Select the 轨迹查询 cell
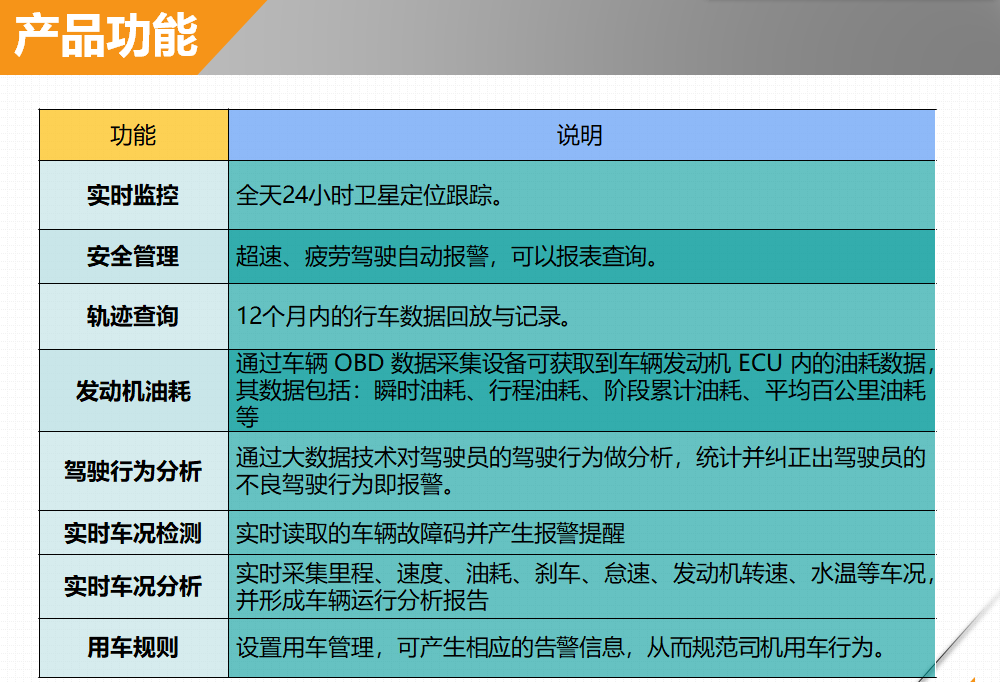 pyautogui.click(x=134, y=316)
